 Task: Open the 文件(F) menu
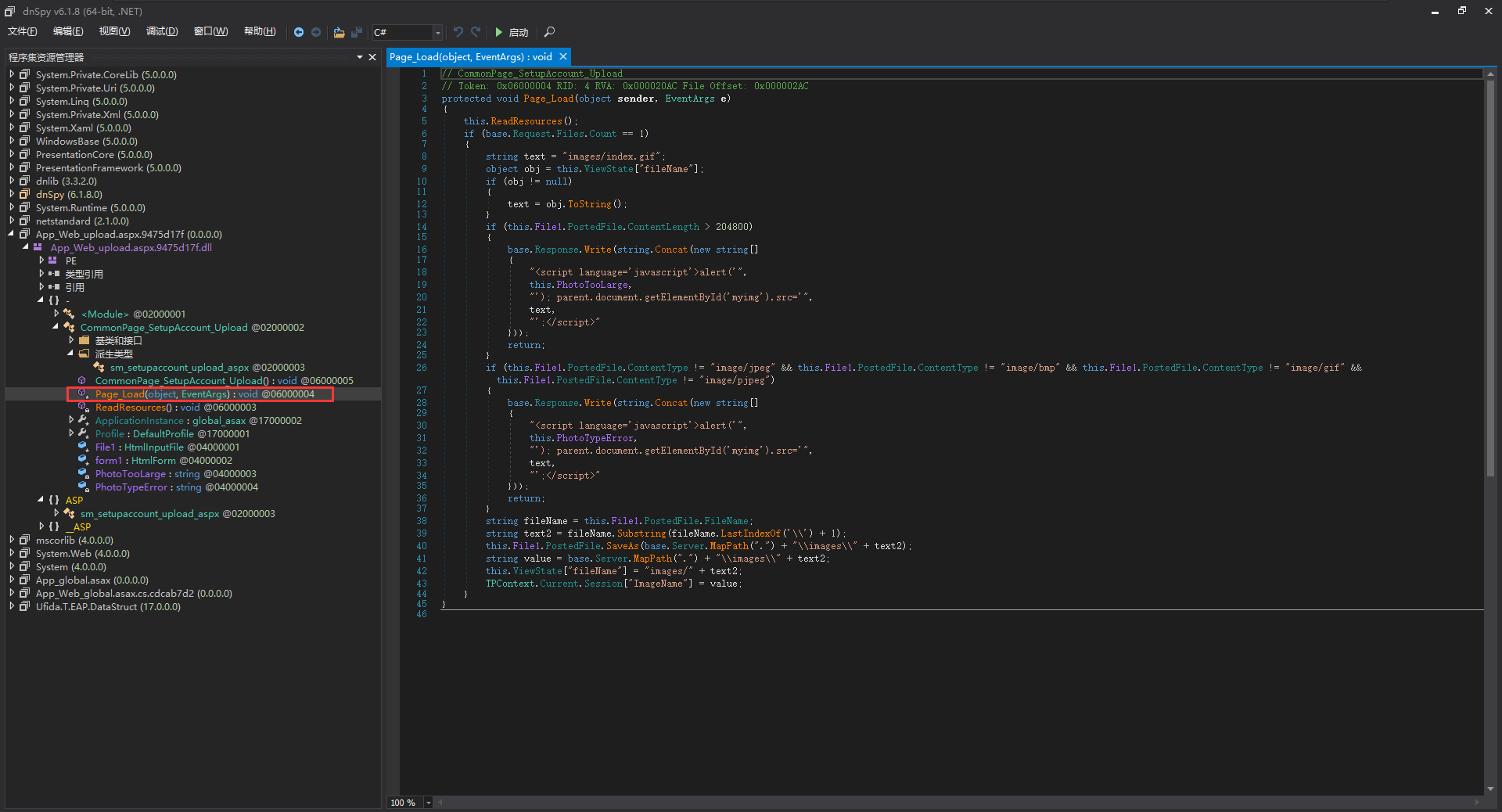[x=23, y=31]
